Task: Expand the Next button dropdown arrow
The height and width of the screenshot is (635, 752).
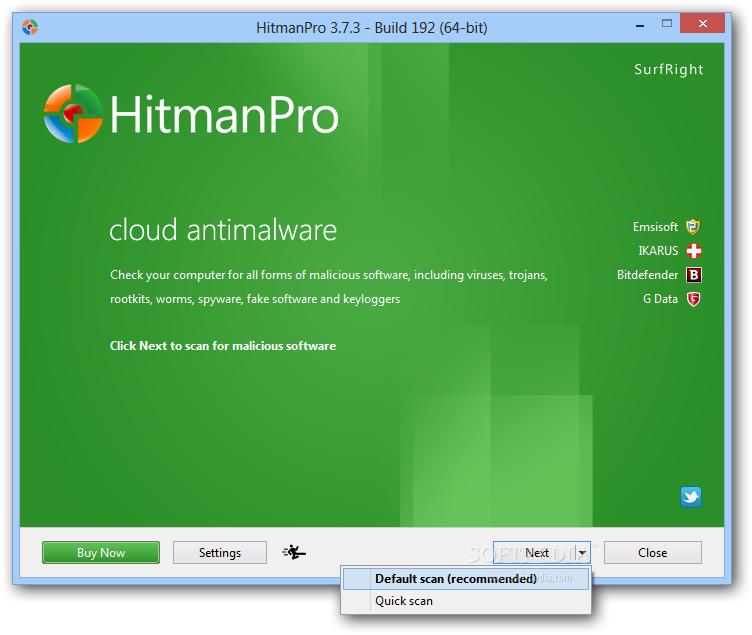Action: coord(583,553)
